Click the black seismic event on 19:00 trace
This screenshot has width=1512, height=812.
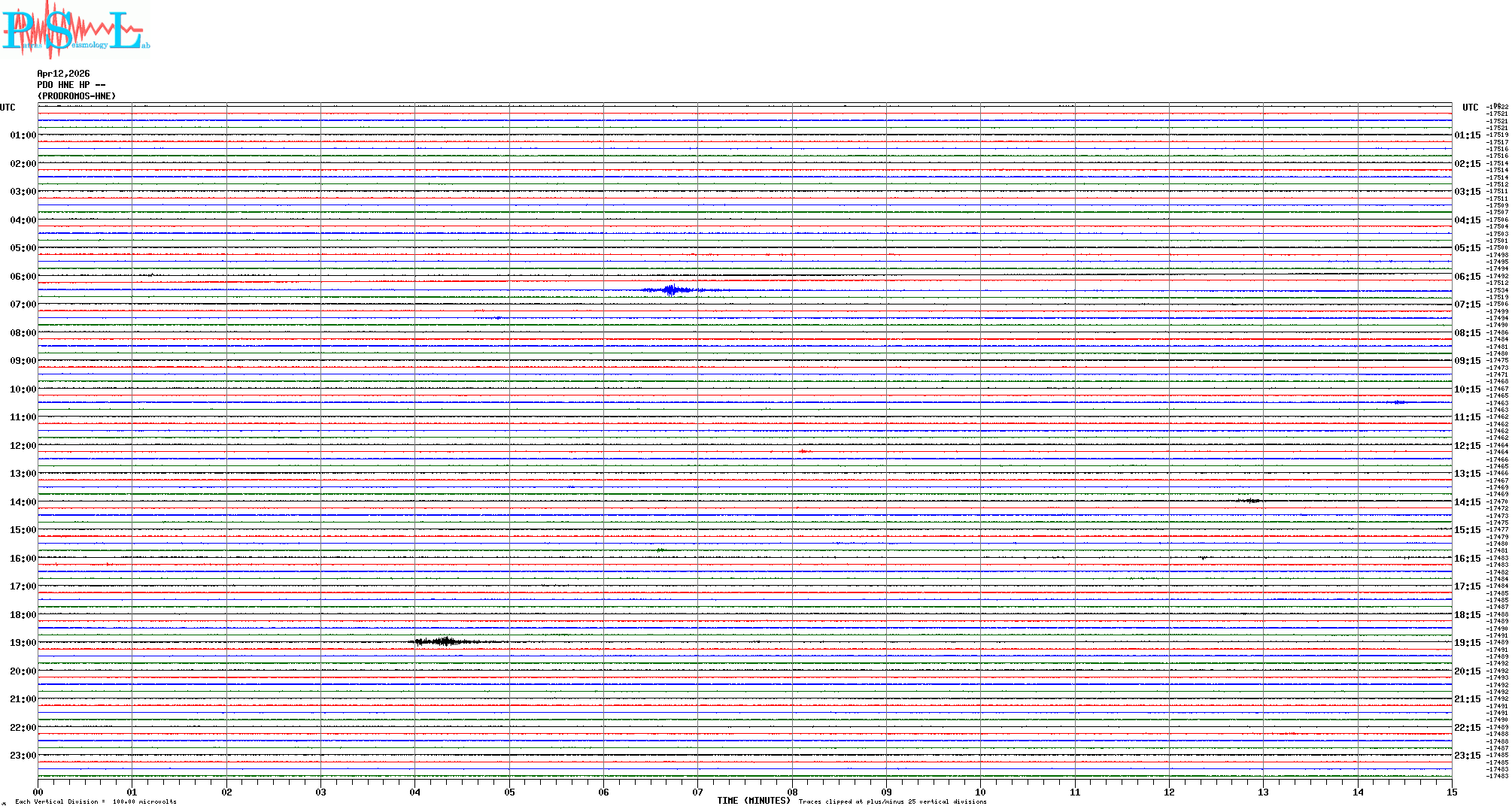pos(447,641)
